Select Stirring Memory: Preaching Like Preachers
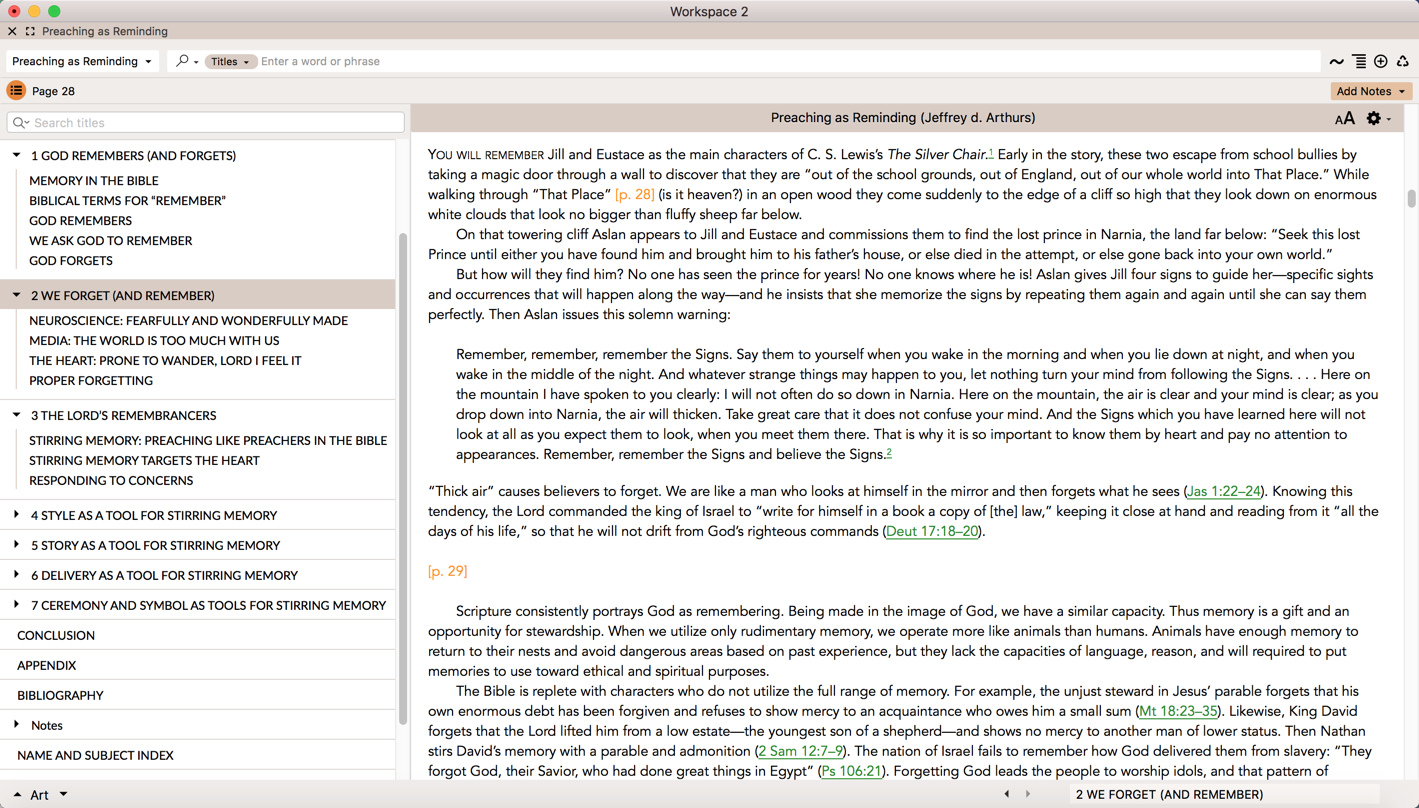Image resolution: width=1419 pixels, height=808 pixels. pos(208,441)
